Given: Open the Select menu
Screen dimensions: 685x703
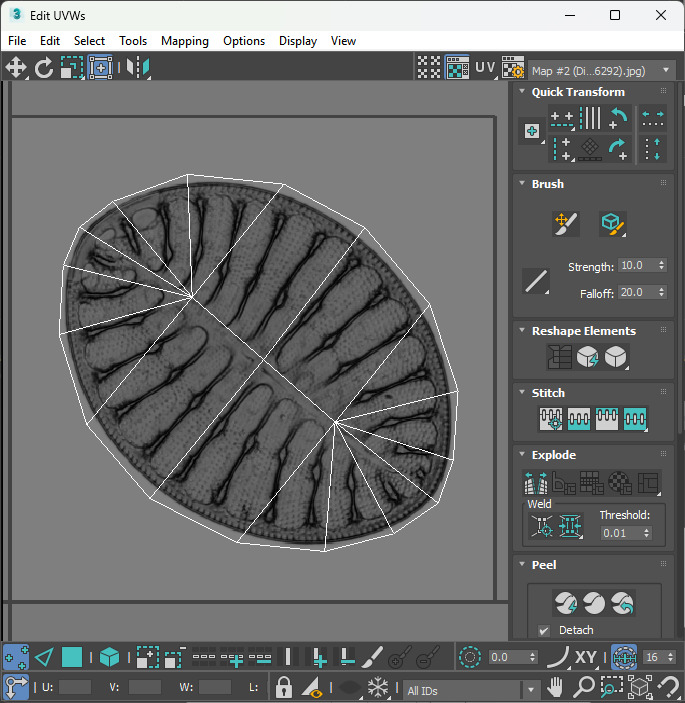Looking at the screenshot, I should click(89, 41).
